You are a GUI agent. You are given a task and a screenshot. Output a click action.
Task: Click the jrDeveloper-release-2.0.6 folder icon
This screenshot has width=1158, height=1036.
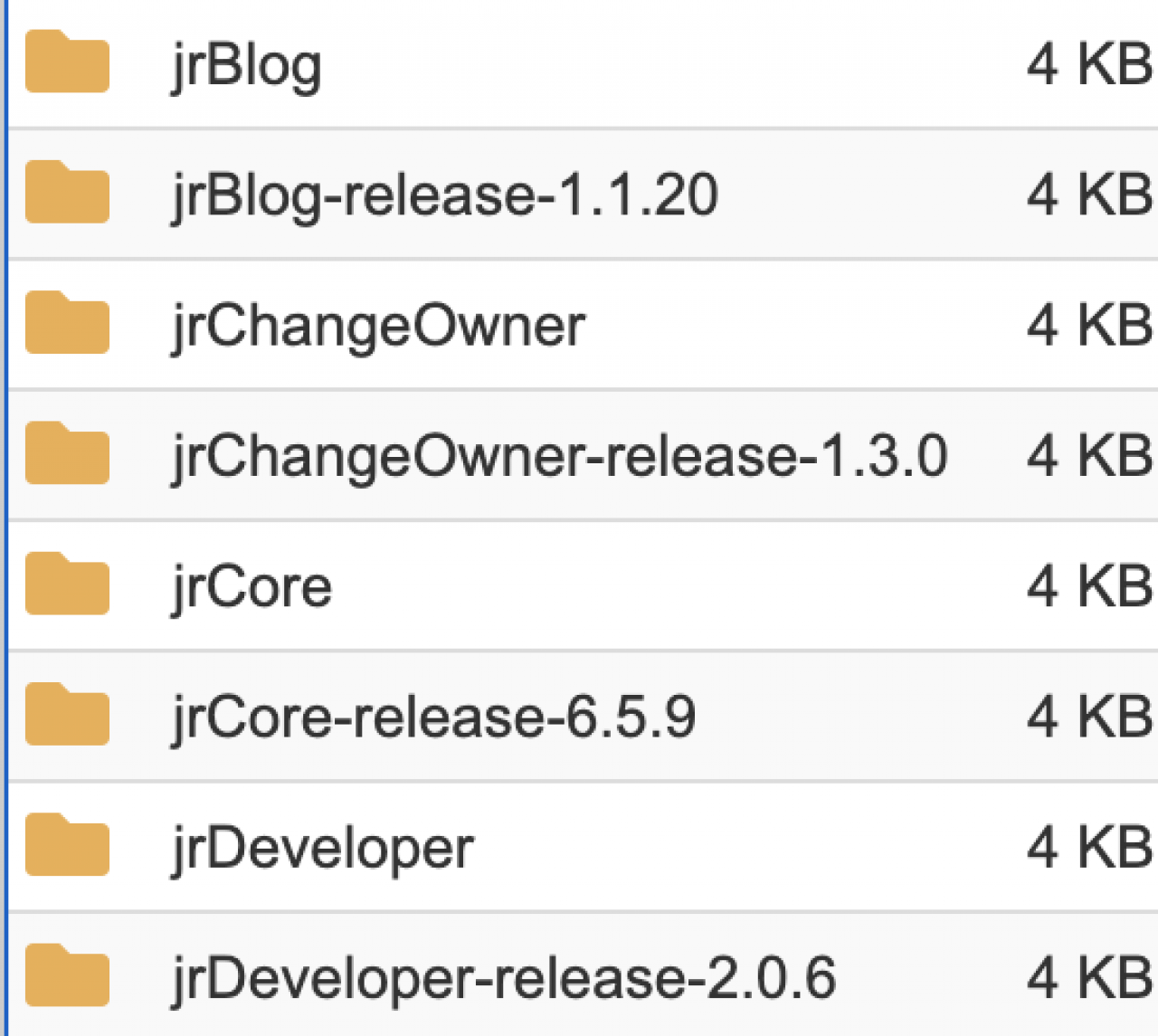point(67,975)
